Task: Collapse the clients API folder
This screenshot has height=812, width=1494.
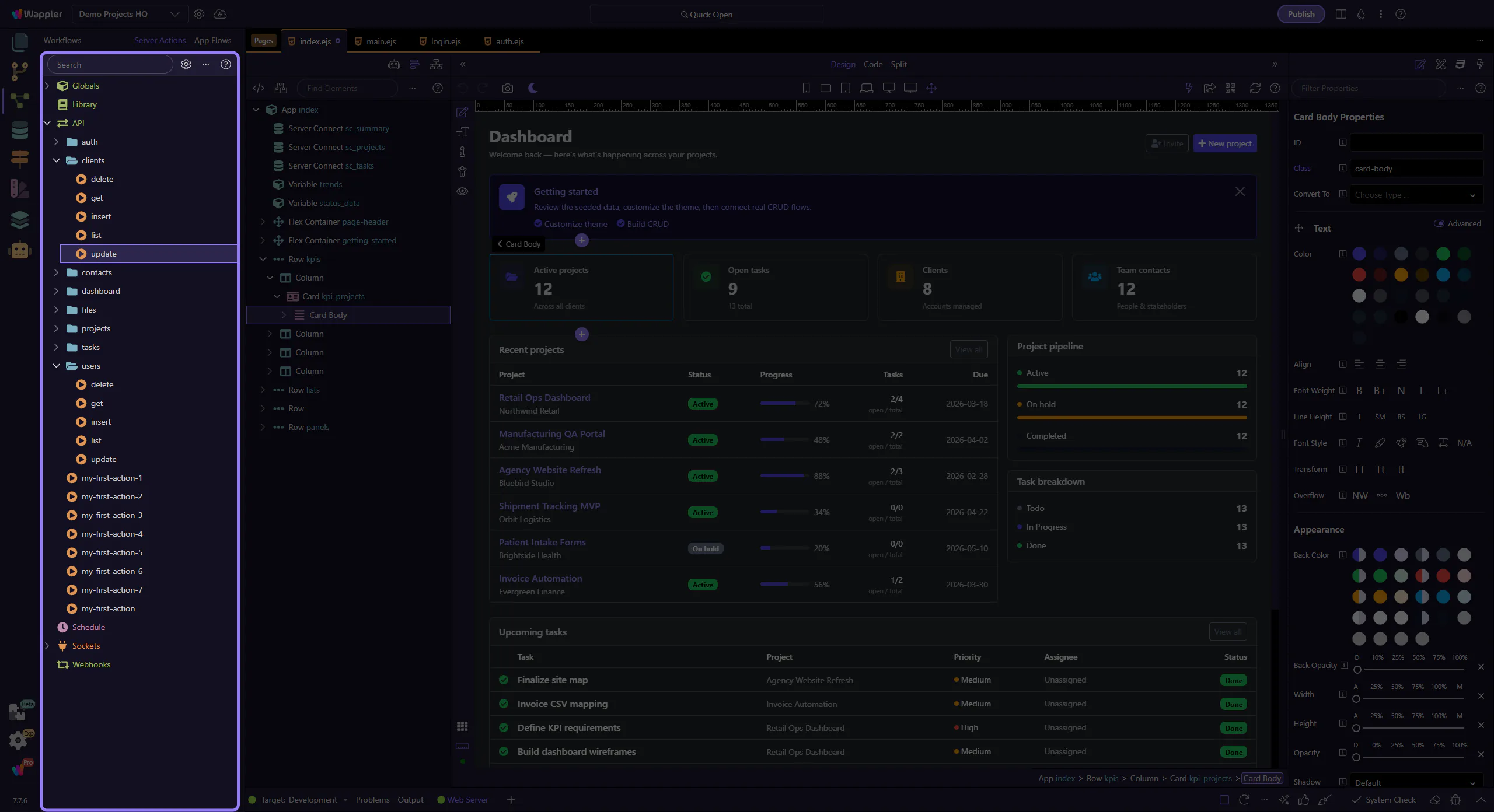Action: coord(57,160)
